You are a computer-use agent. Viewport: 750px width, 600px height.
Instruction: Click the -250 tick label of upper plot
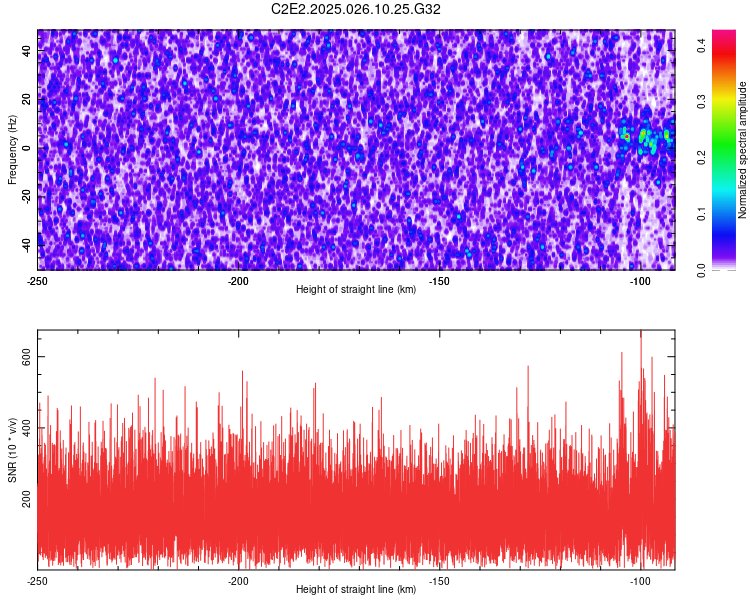click(x=37, y=281)
